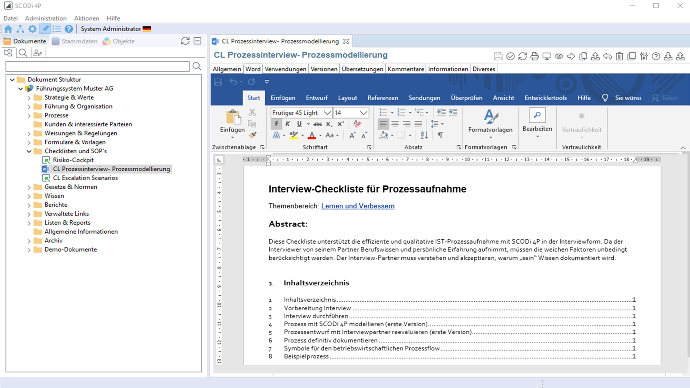The width and height of the screenshot is (690, 388).
Task: Open the sliders settings icon in header
Action: [644, 56]
